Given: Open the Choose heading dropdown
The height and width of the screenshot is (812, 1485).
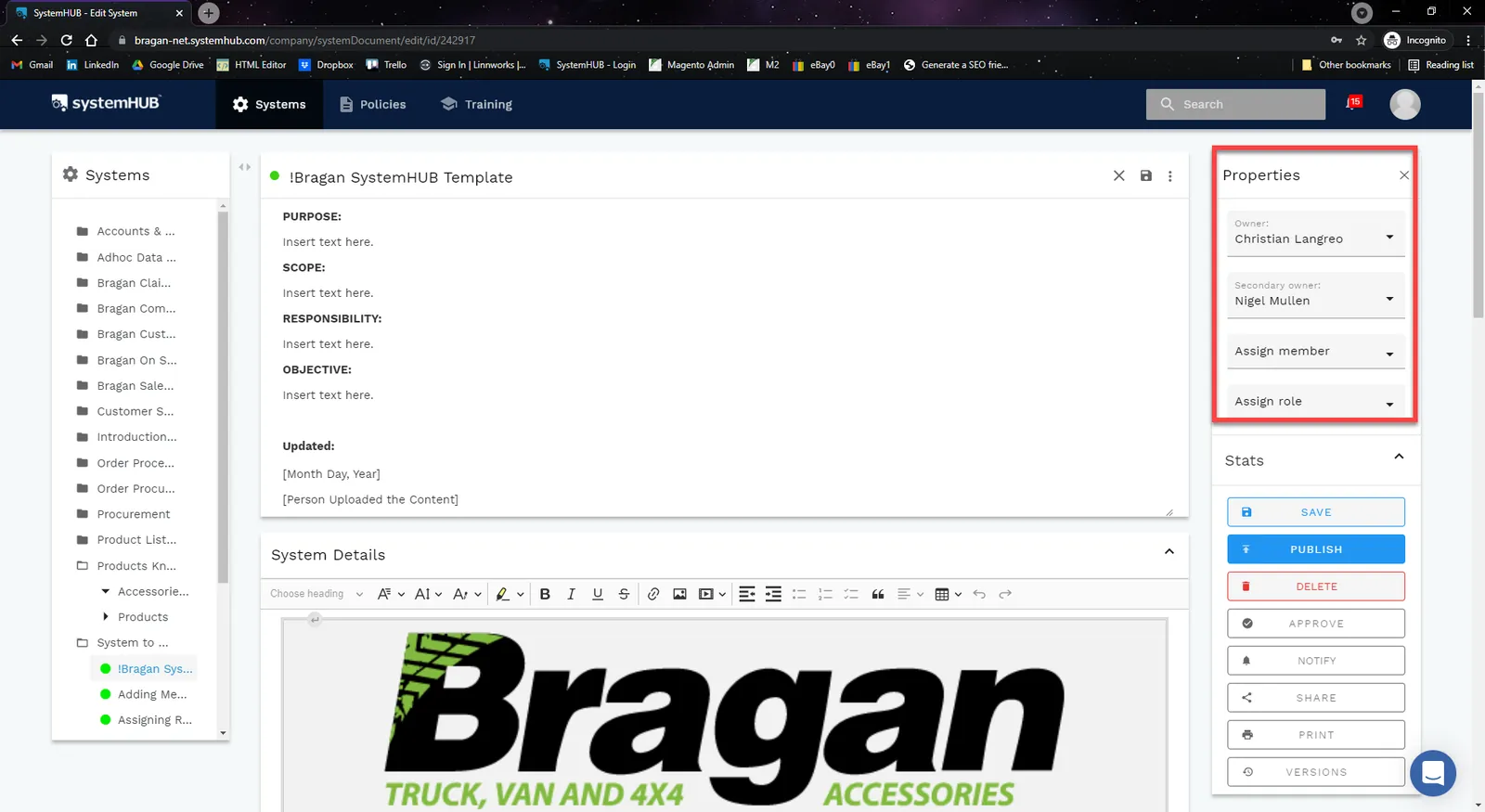Looking at the screenshot, I should (x=316, y=594).
